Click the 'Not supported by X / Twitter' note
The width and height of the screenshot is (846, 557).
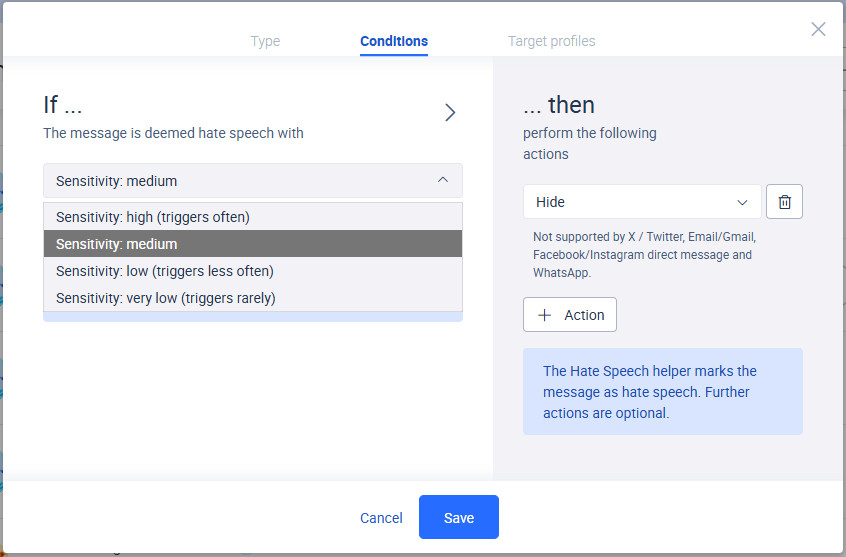(645, 255)
